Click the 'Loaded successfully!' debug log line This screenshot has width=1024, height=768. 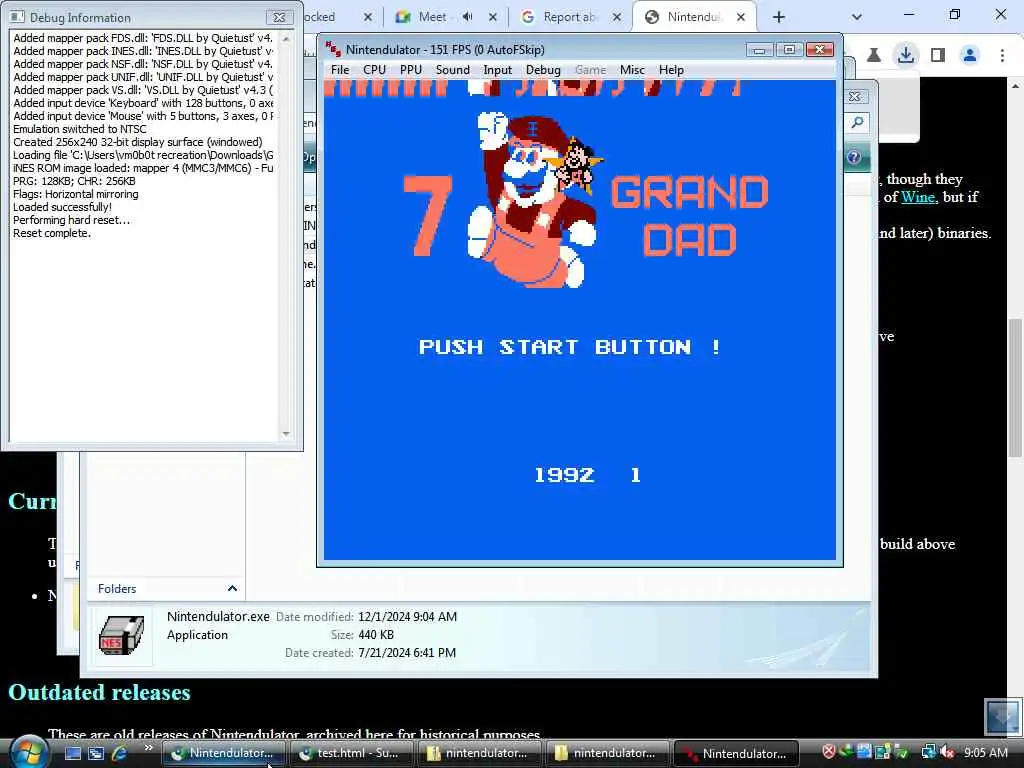click(63, 207)
